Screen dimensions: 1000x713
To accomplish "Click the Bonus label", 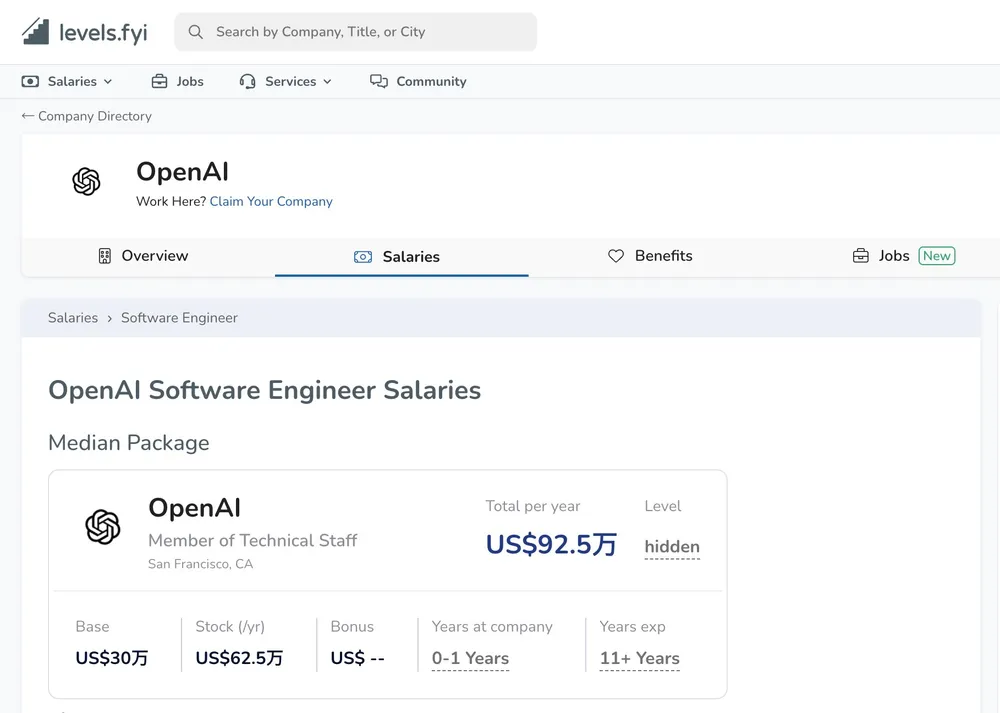I will coord(352,627).
